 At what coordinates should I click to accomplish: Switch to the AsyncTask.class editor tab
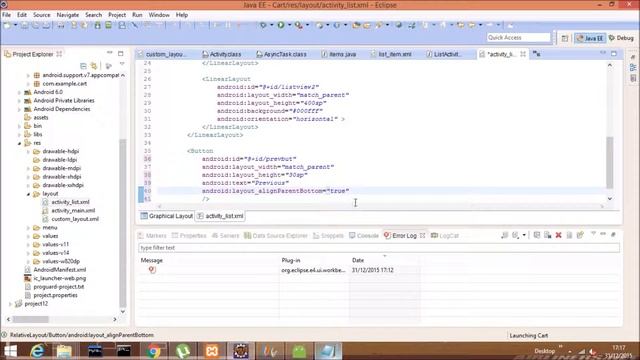[x=282, y=54]
